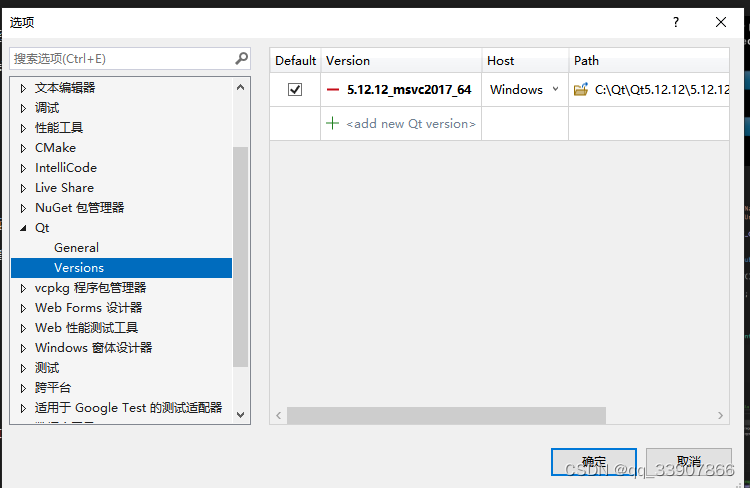Expand the 跨平台 node

tap(23, 388)
